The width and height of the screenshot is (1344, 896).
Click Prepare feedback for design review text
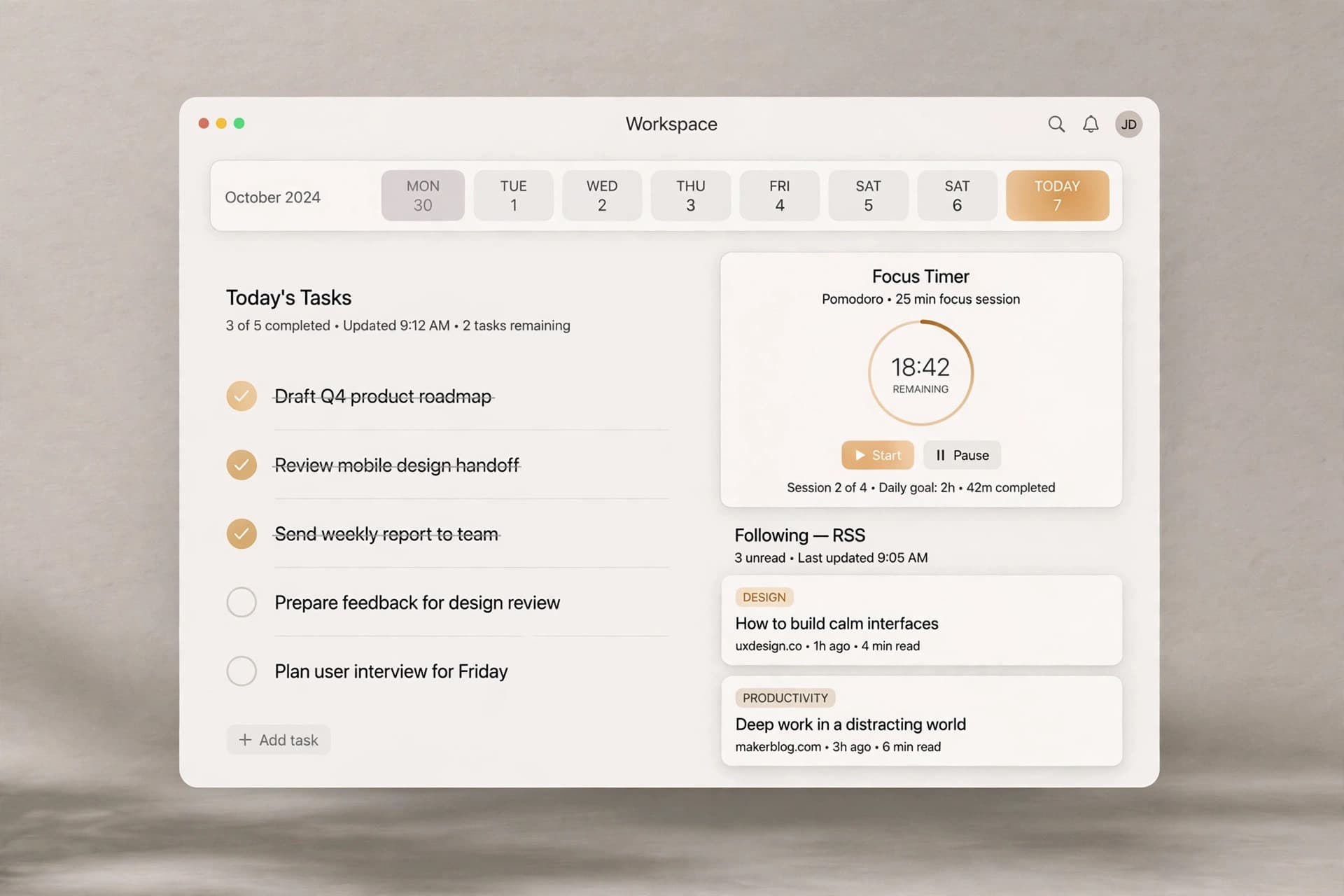point(417,603)
